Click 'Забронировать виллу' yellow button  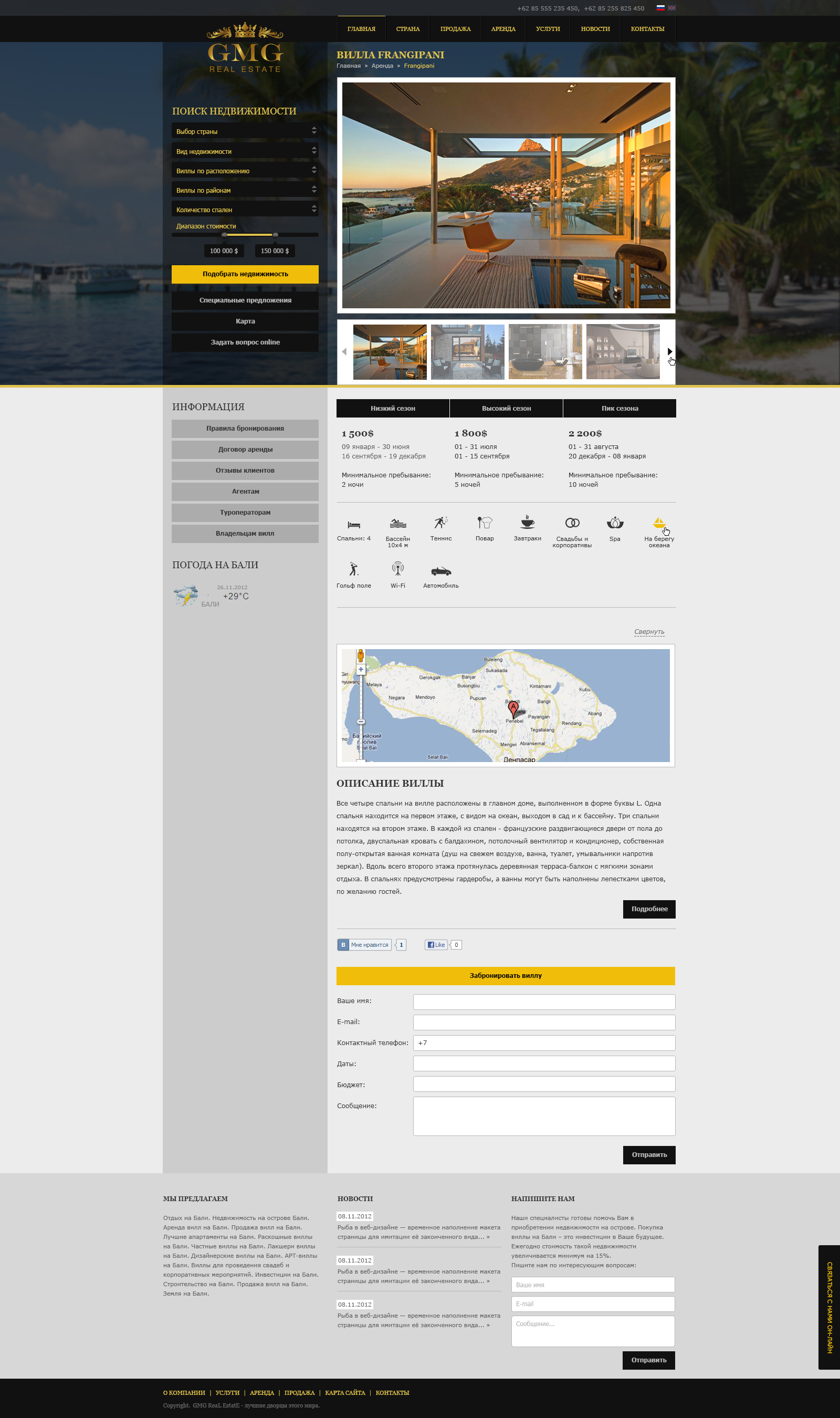(x=506, y=976)
